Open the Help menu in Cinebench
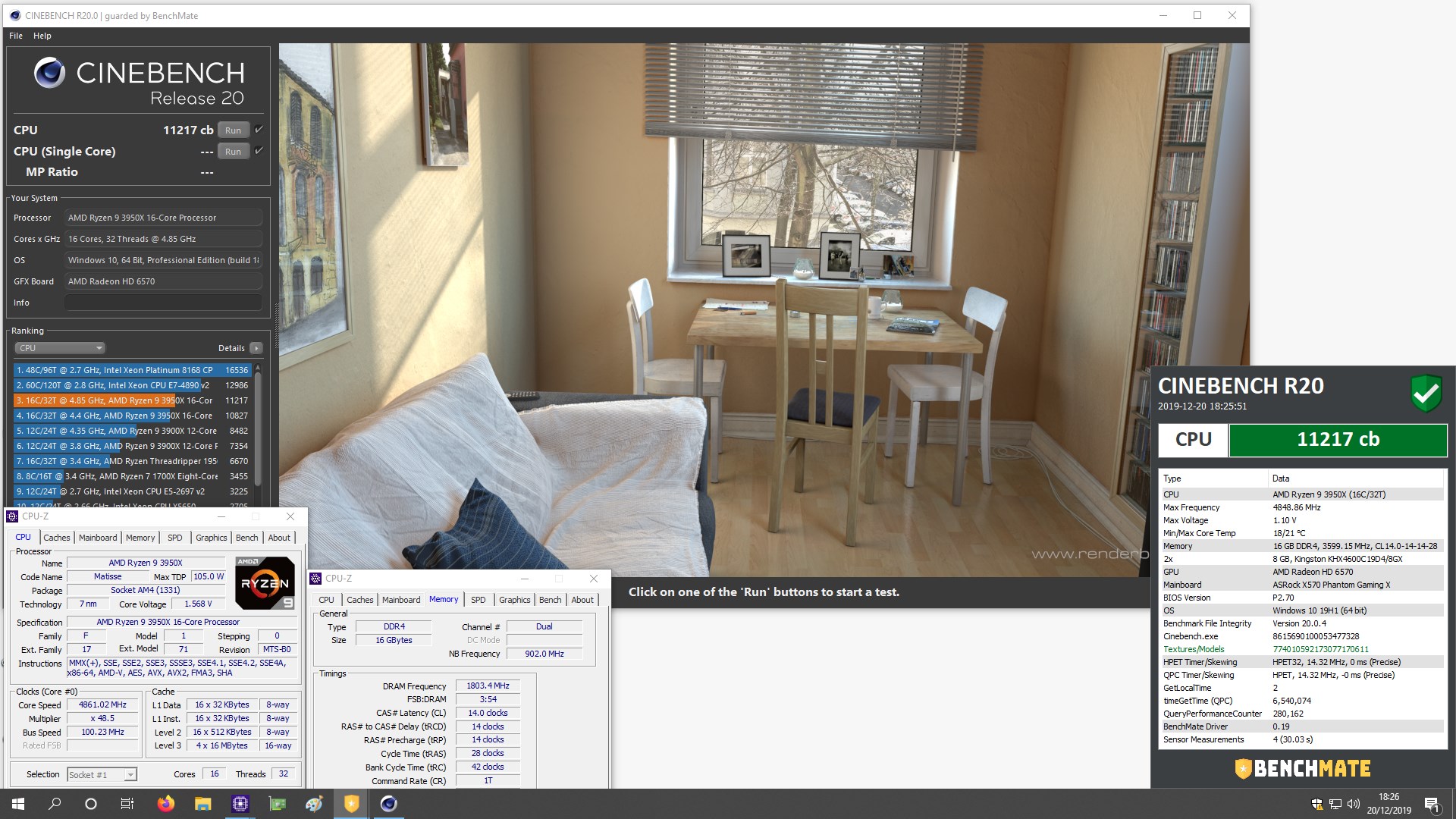The height and width of the screenshot is (819, 1456). [x=42, y=36]
